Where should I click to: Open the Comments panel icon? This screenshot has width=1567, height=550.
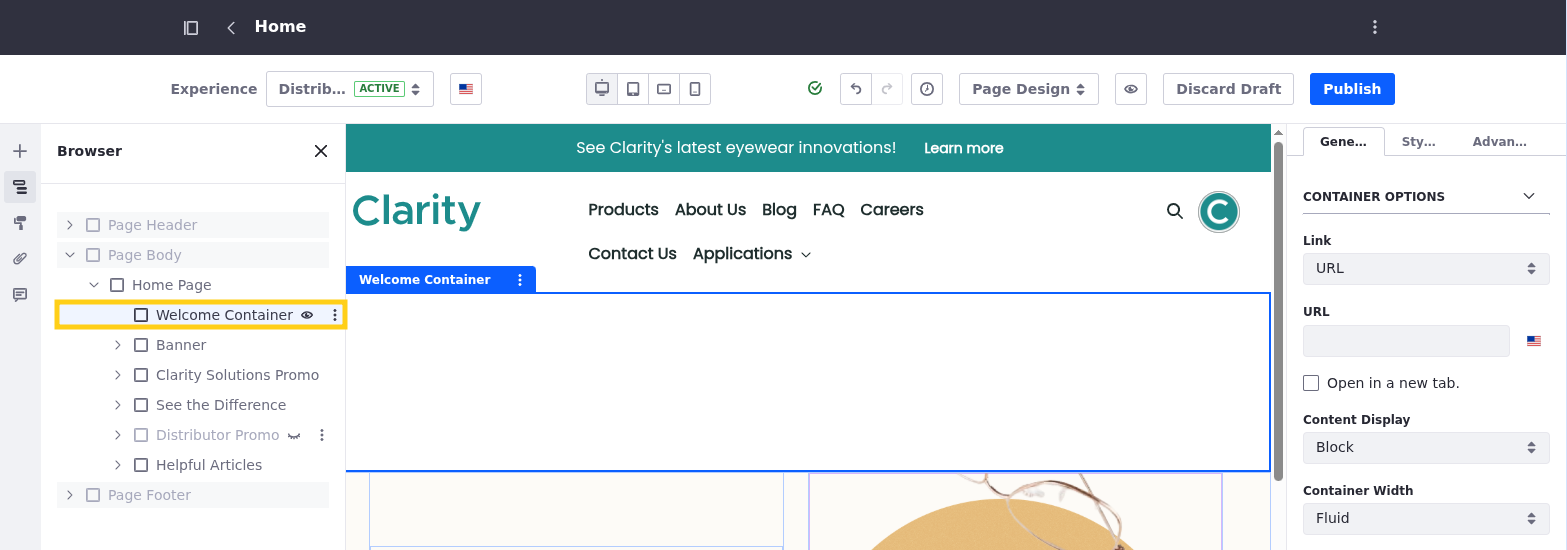click(x=19, y=295)
